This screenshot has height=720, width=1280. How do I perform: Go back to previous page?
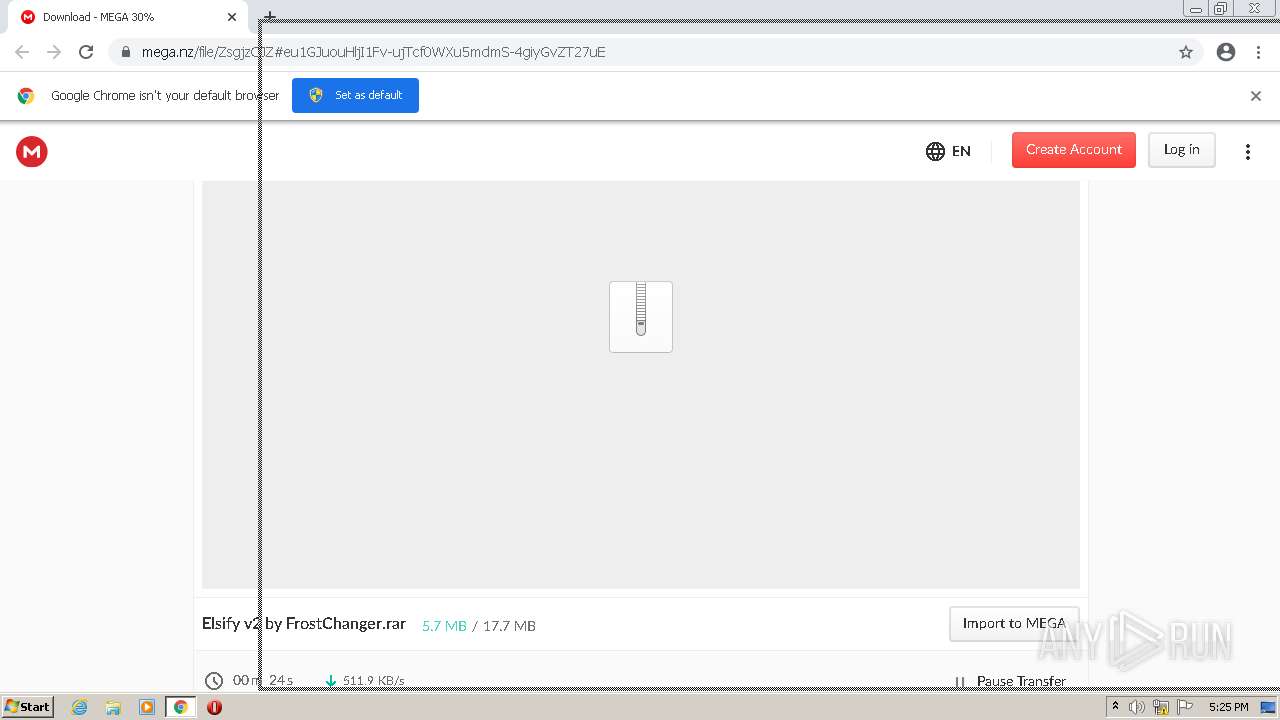(x=22, y=52)
